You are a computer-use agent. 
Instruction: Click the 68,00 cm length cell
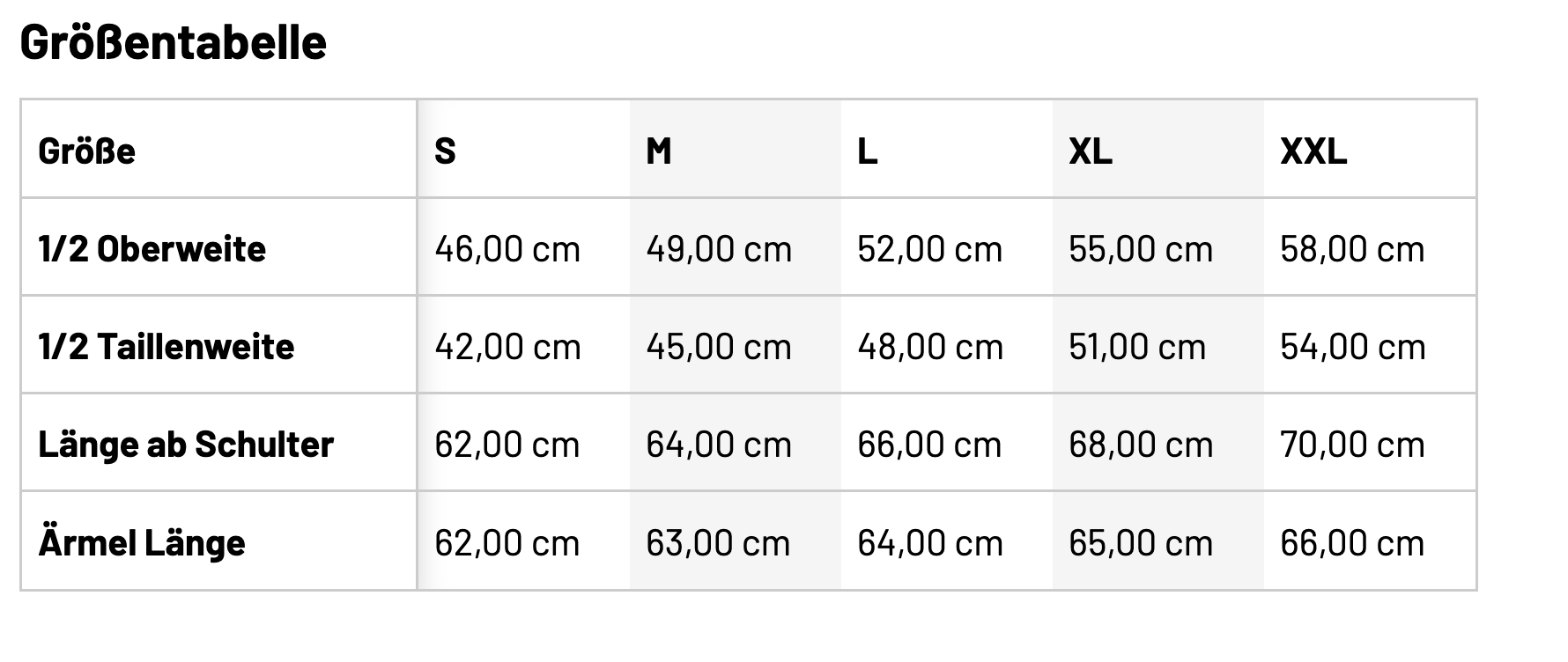(x=1141, y=445)
